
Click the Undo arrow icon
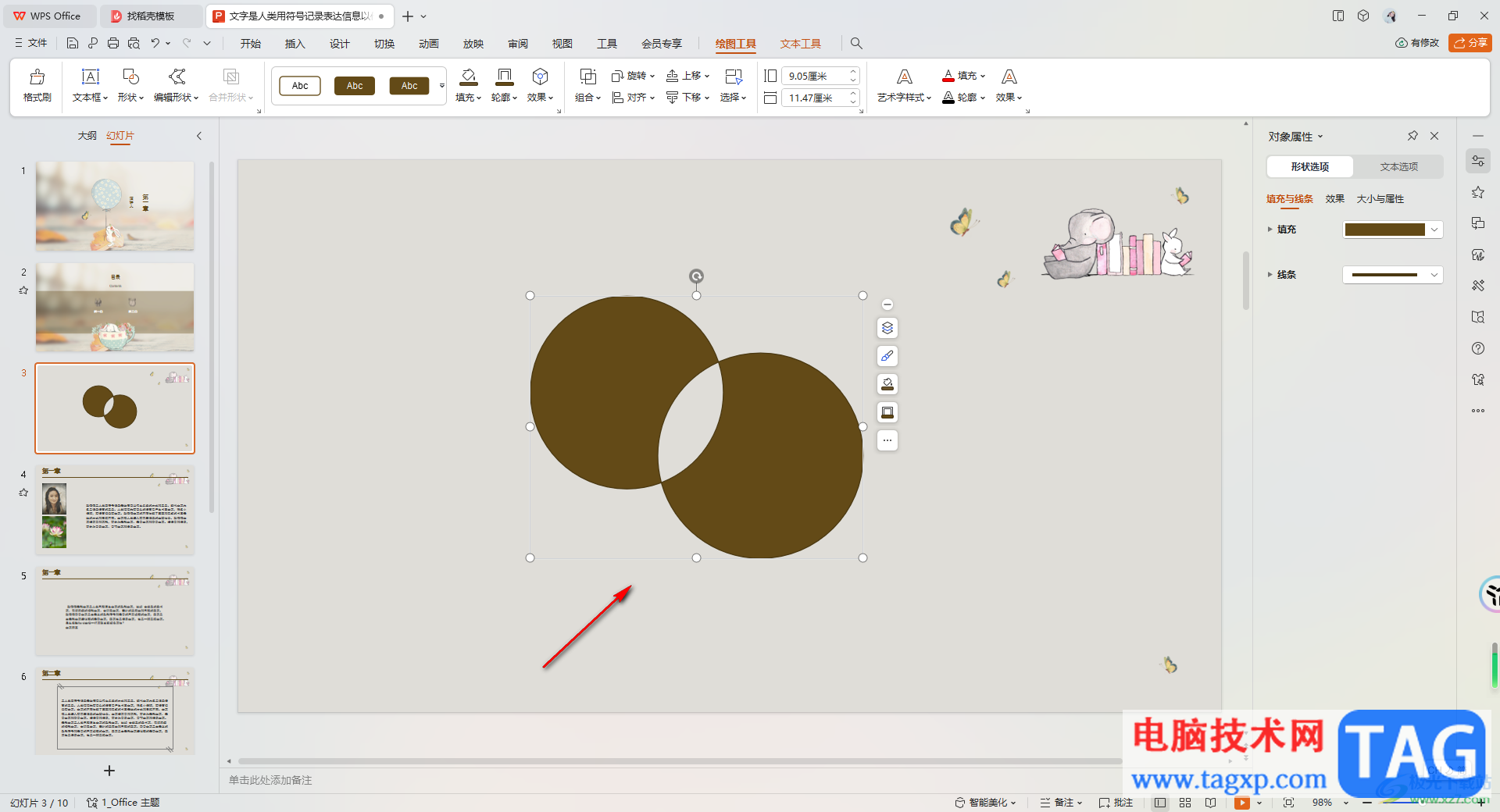coord(155,43)
